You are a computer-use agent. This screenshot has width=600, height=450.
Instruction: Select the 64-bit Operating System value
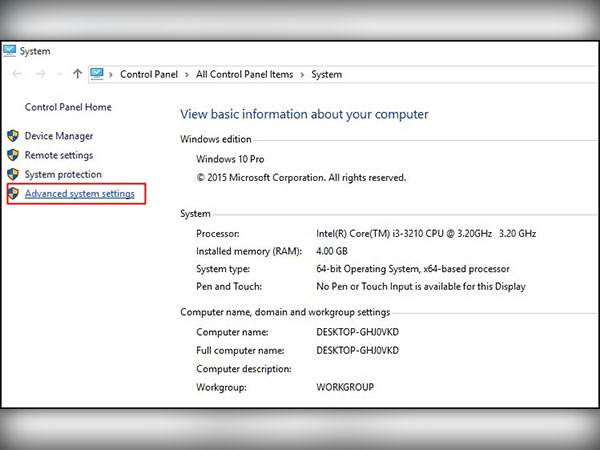(413, 269)
